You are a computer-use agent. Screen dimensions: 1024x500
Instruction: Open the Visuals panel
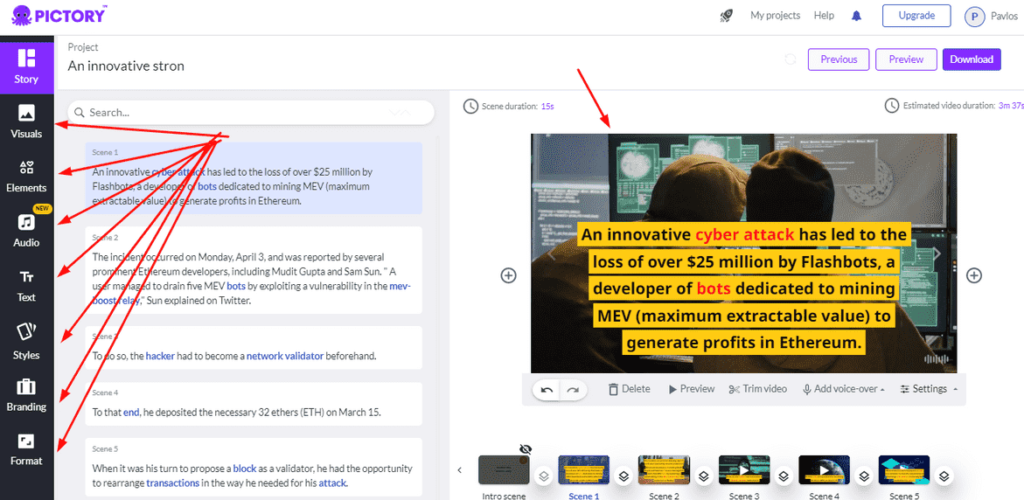click(x=27, y=121)
